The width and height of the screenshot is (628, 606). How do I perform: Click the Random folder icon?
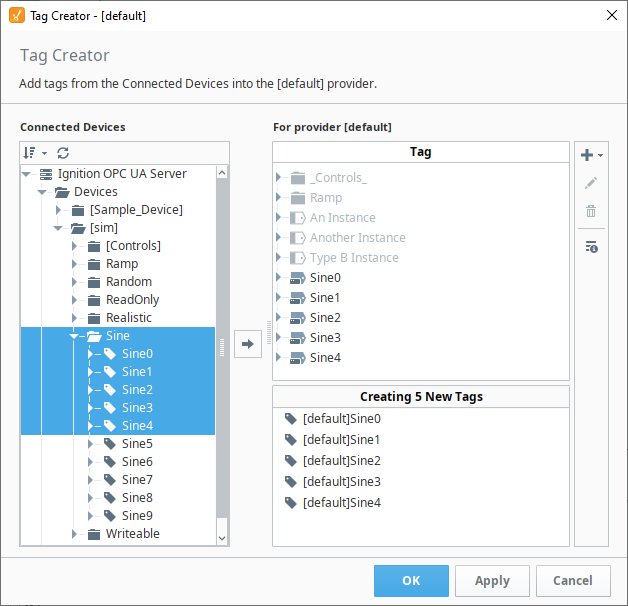(x=94, y=282)
